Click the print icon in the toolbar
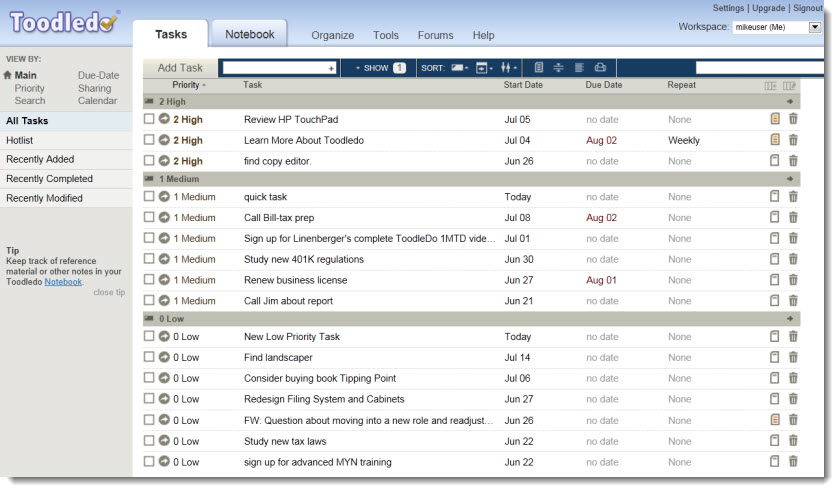The width and height of the screenshot is (839, 492). point(600,68)
